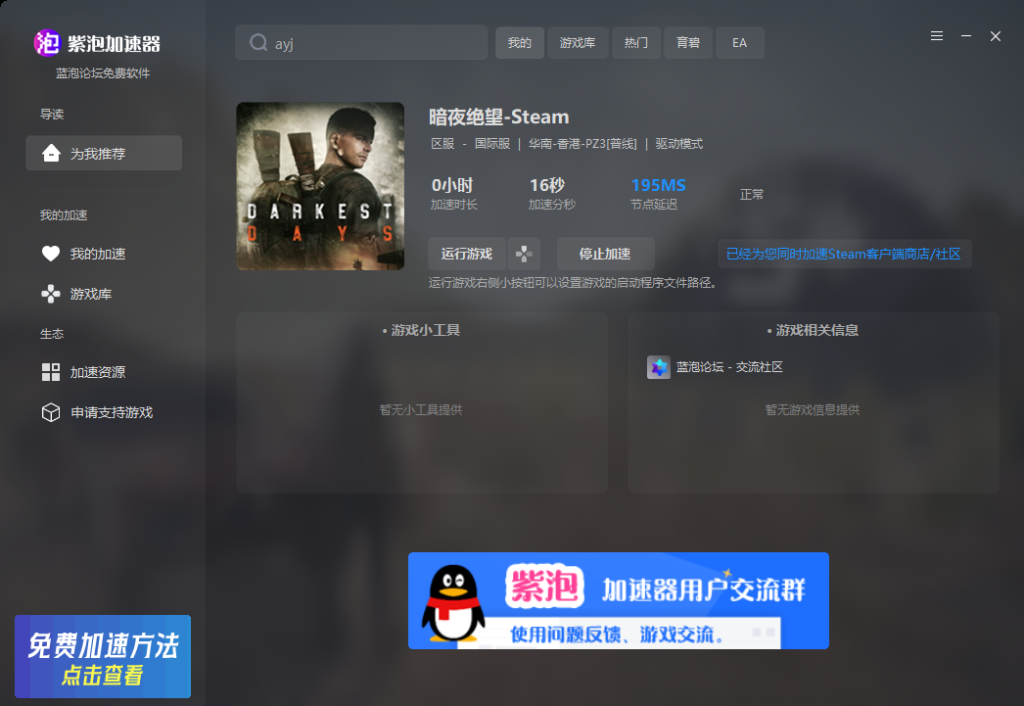Switch to the 我的 tab
Viewport: 1024px width, 706px height.
(519, 42)
